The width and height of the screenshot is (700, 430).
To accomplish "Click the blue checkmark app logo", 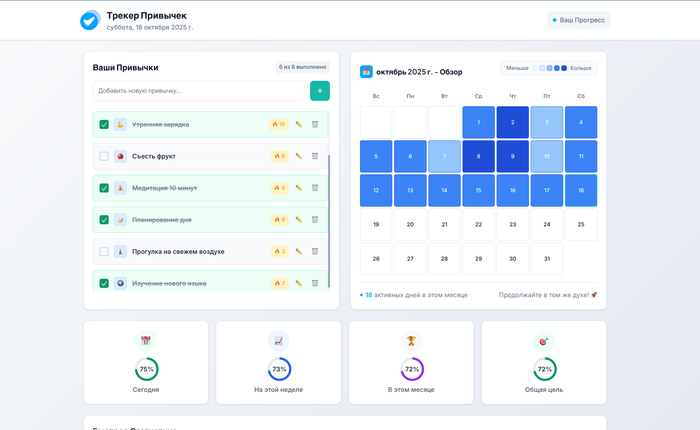I will 89,20.
